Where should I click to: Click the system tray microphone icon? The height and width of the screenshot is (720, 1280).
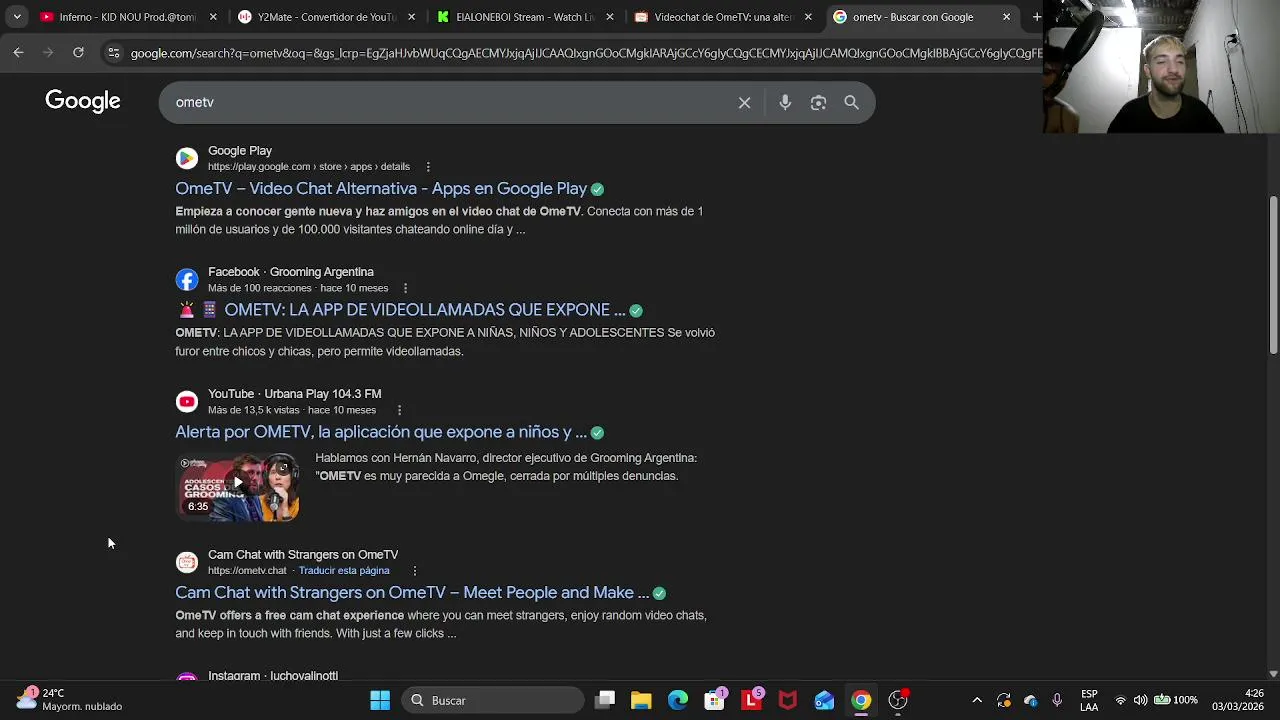(x=1057, y=700)
